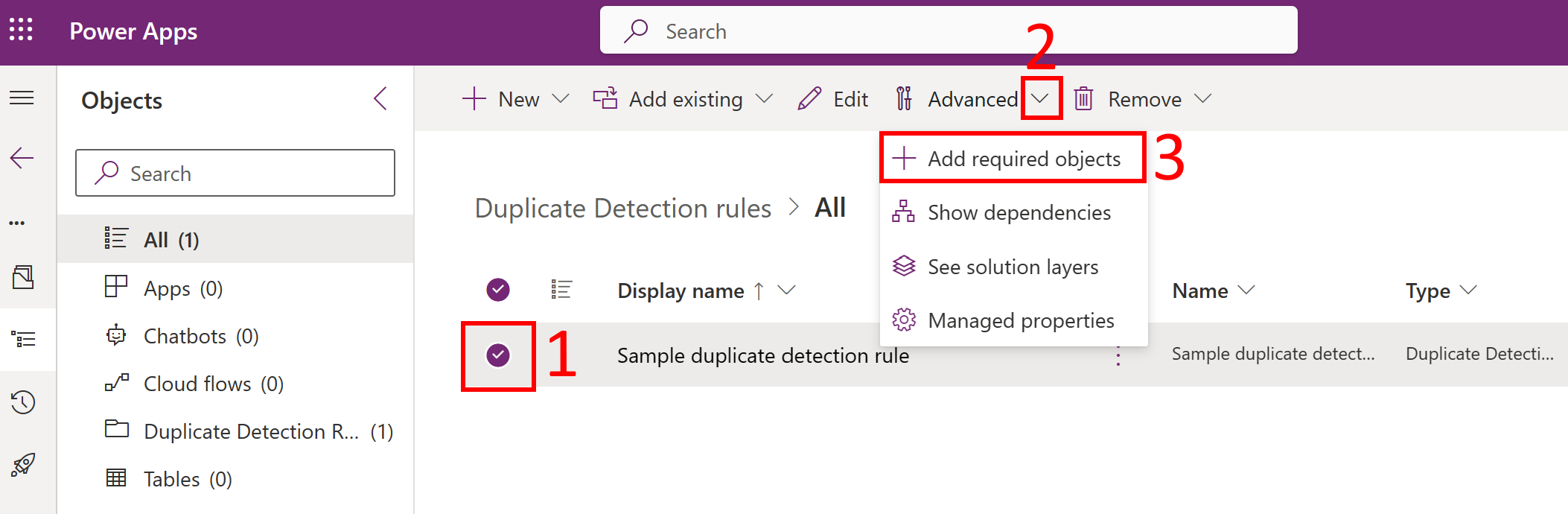Choose See solution layers menu item
The width and height of the screenshot is (1568, 514).
pos(1013,266)
